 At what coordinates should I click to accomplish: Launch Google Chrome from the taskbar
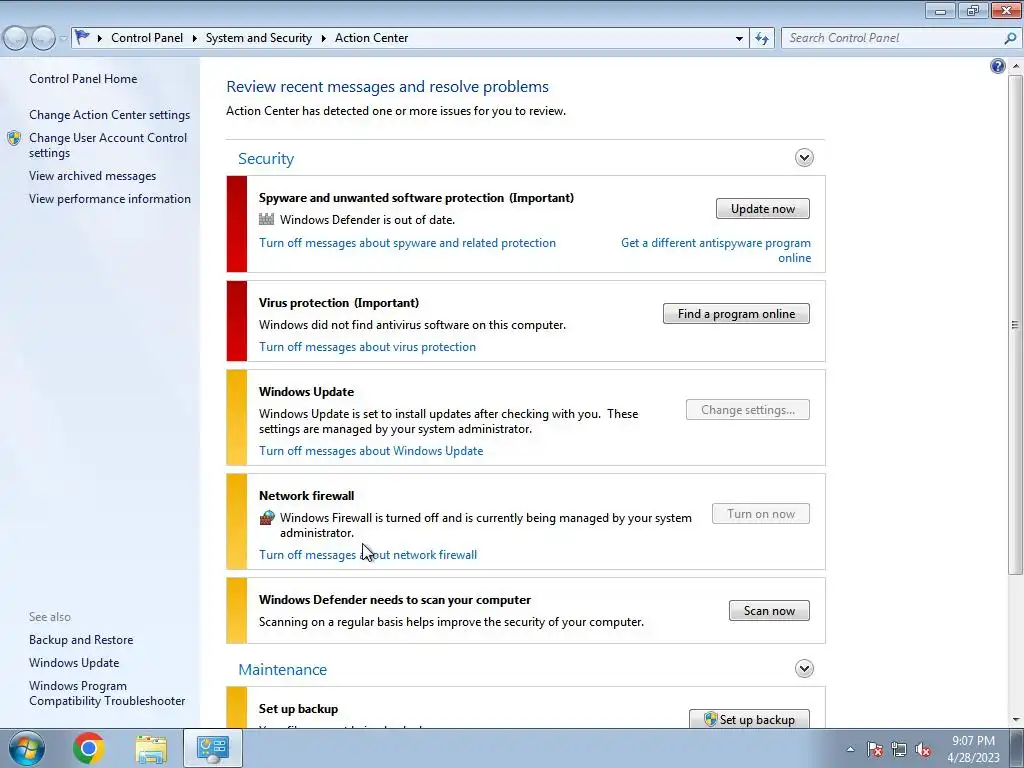click(88, 748)
